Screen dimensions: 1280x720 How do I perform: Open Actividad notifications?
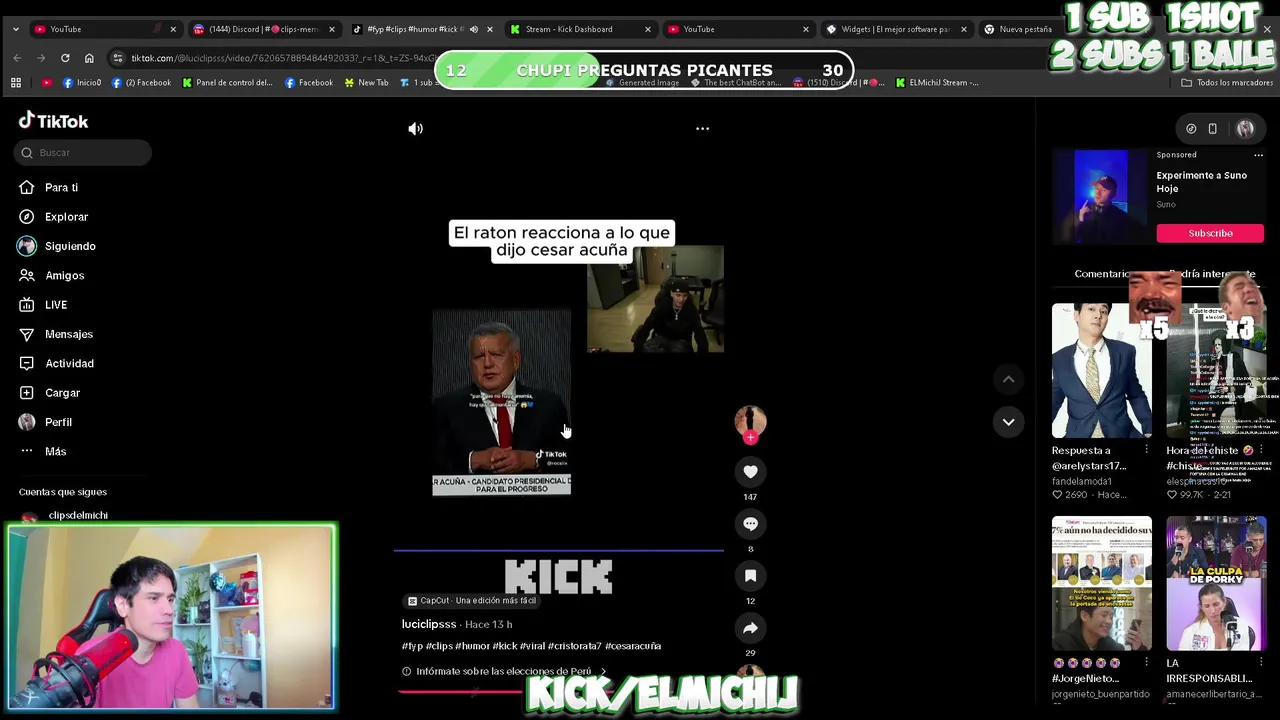69,363
